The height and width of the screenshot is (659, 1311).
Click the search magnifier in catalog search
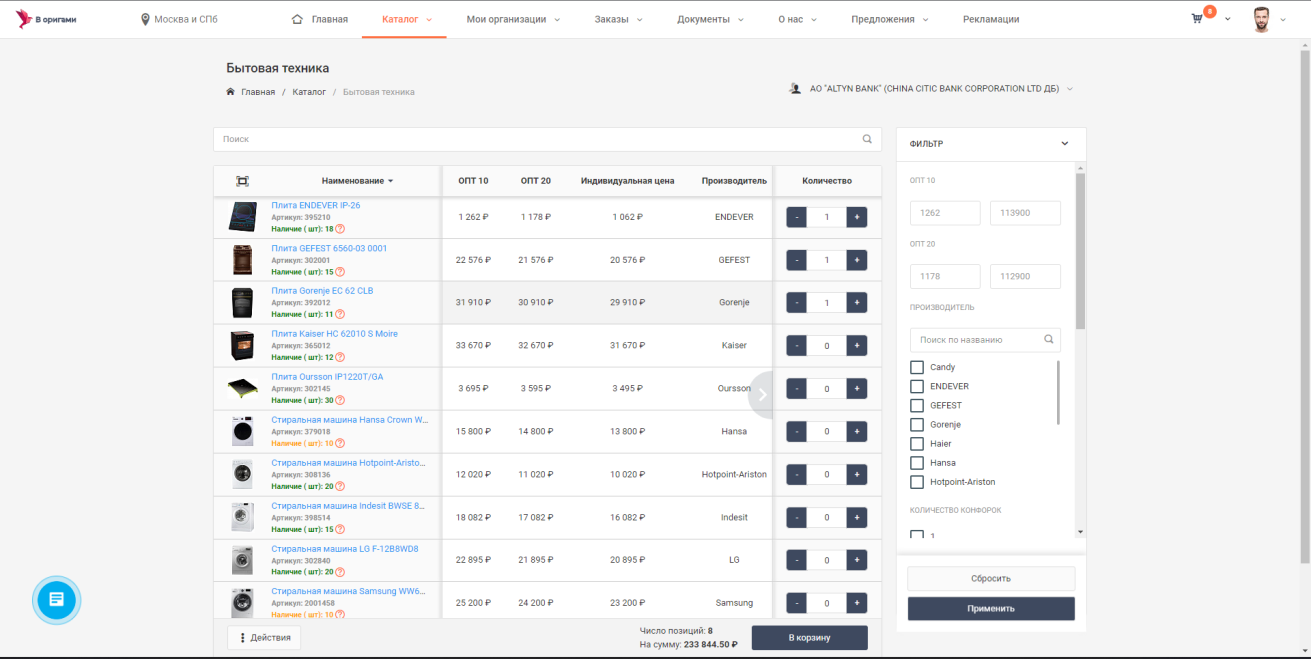(867, 139)
